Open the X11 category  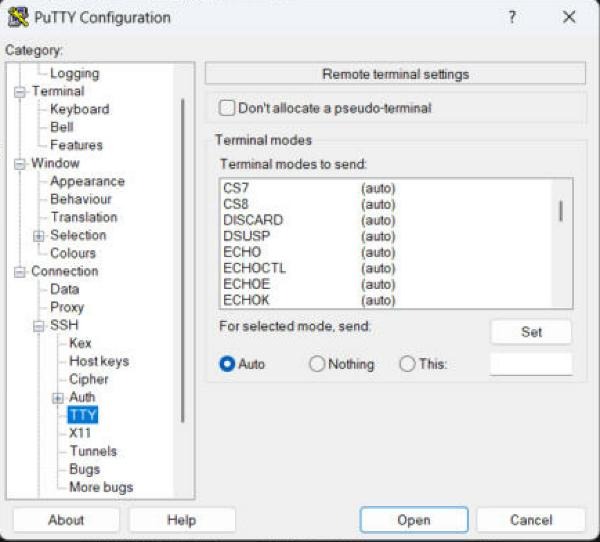coord(80,433)
